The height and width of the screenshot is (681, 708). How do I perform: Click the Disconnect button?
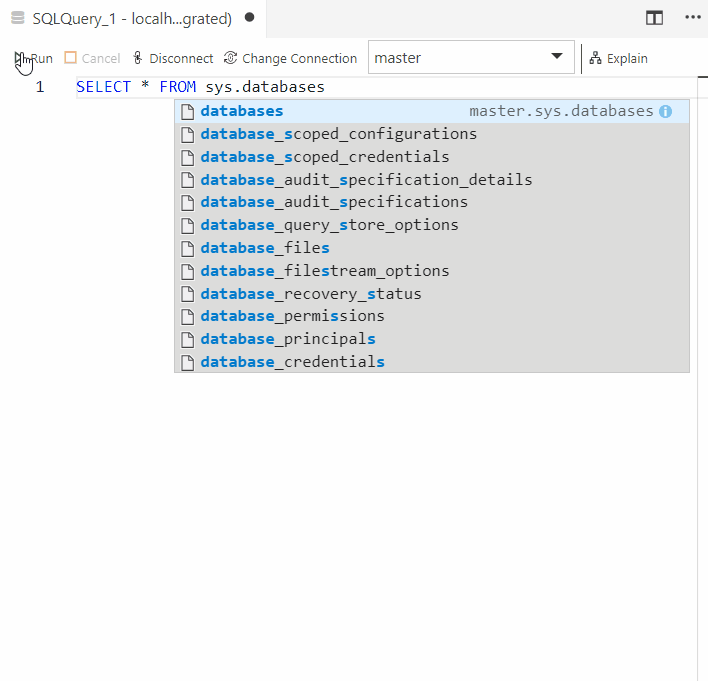click(172, 59)
